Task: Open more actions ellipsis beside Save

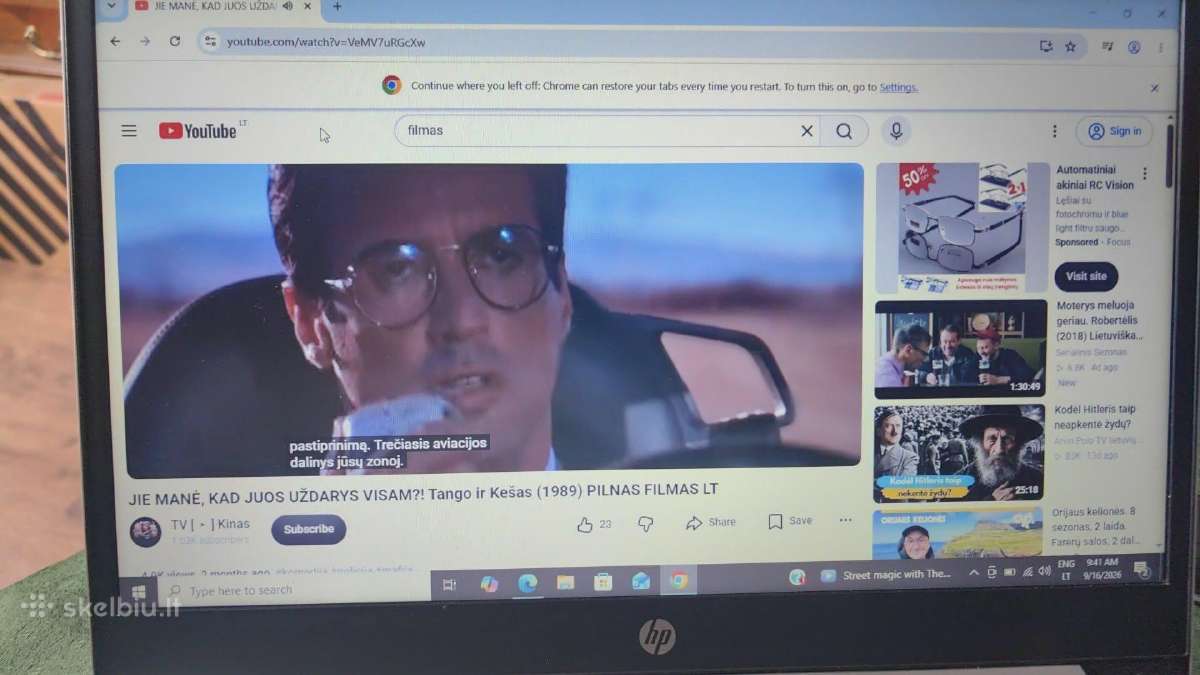Action: click(846, 520)
